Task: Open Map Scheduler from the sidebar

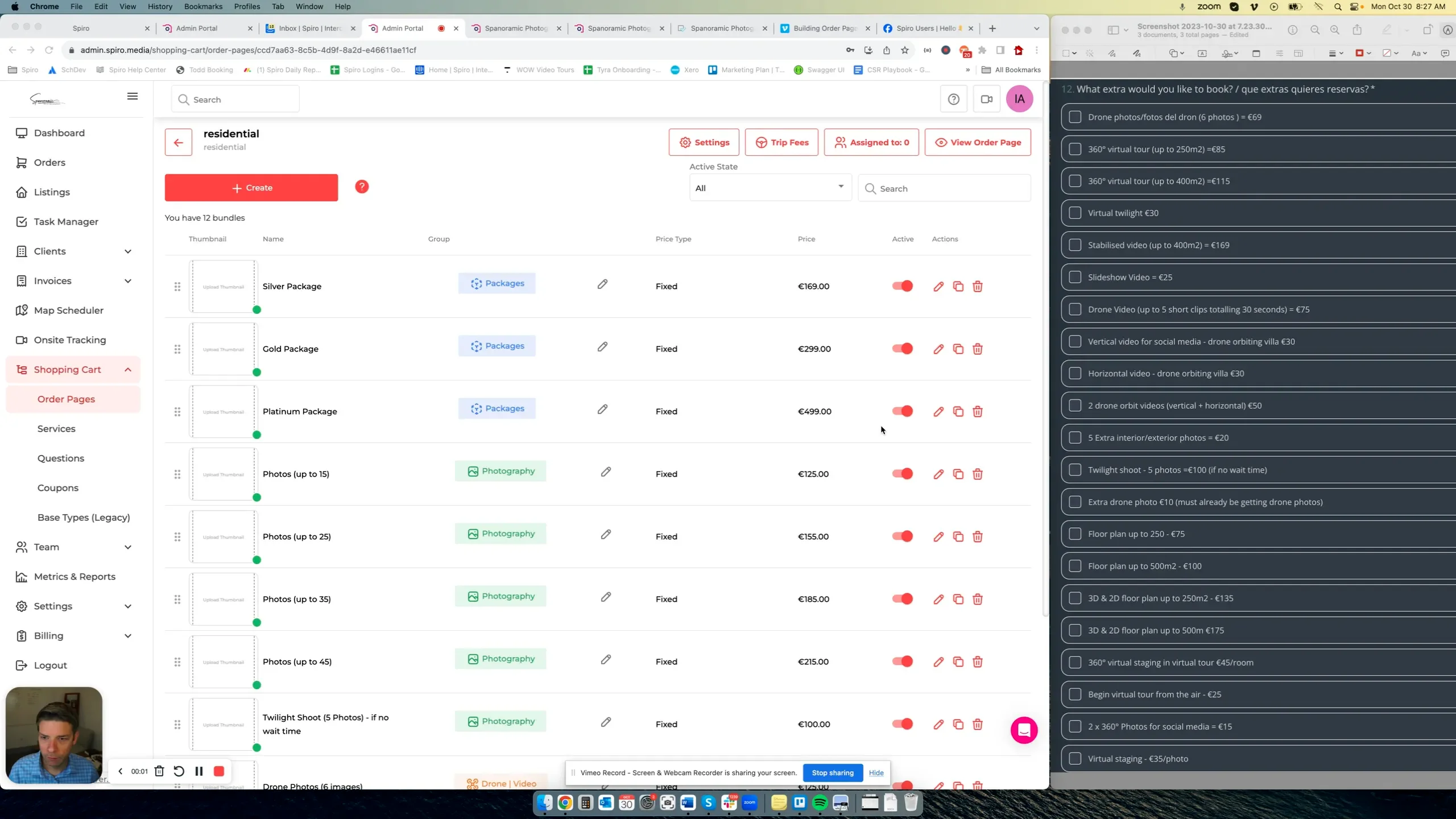Action: pyautogui.click(x=70, y=310)
